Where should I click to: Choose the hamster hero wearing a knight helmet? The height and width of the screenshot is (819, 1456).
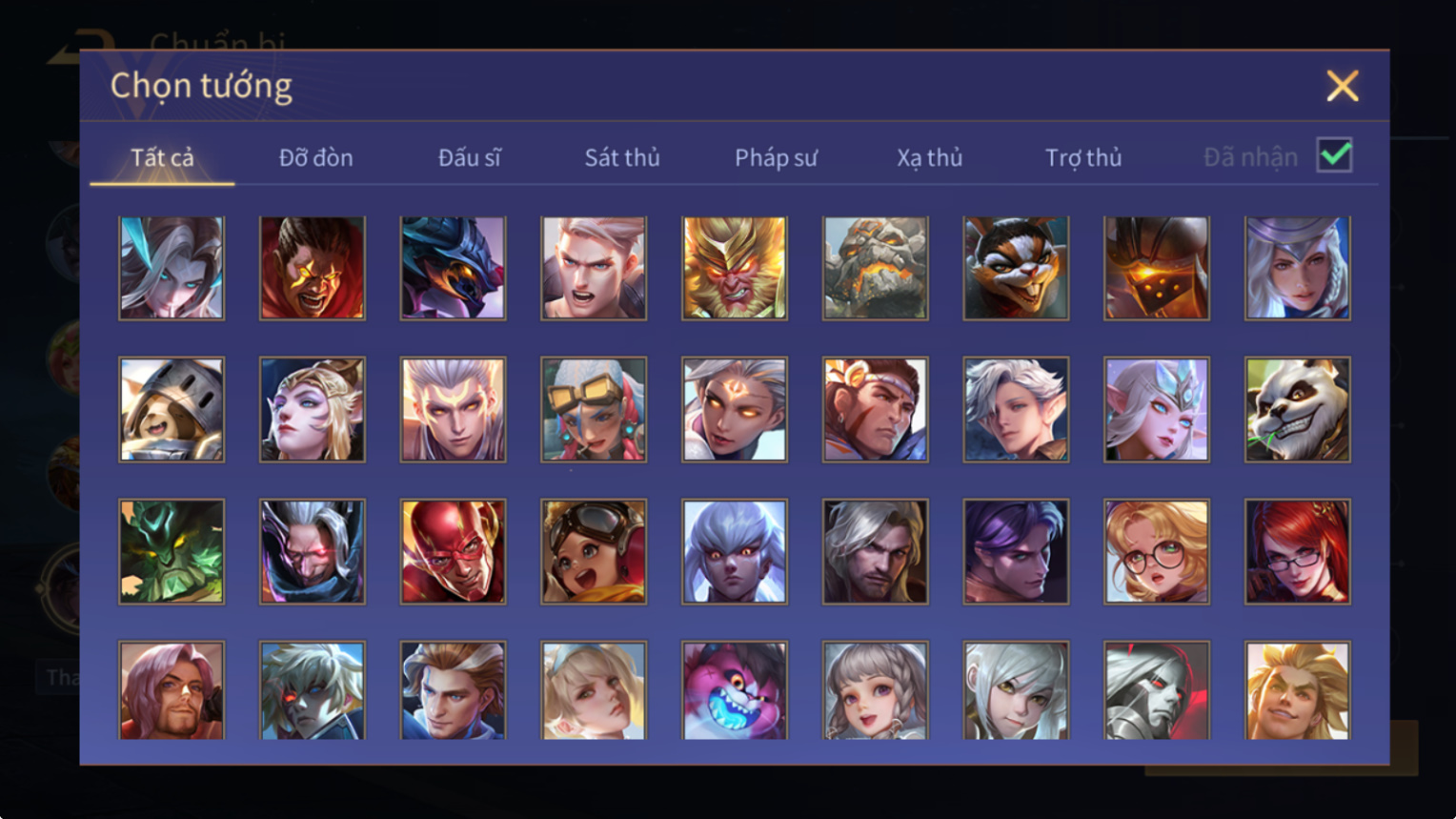pyautogui.click(x=172, y=410)
